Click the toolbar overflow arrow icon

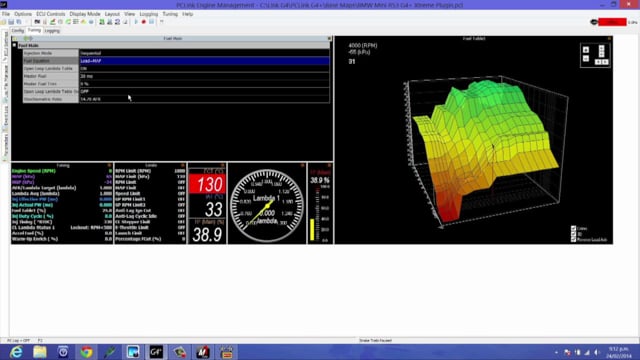(162, 22)
